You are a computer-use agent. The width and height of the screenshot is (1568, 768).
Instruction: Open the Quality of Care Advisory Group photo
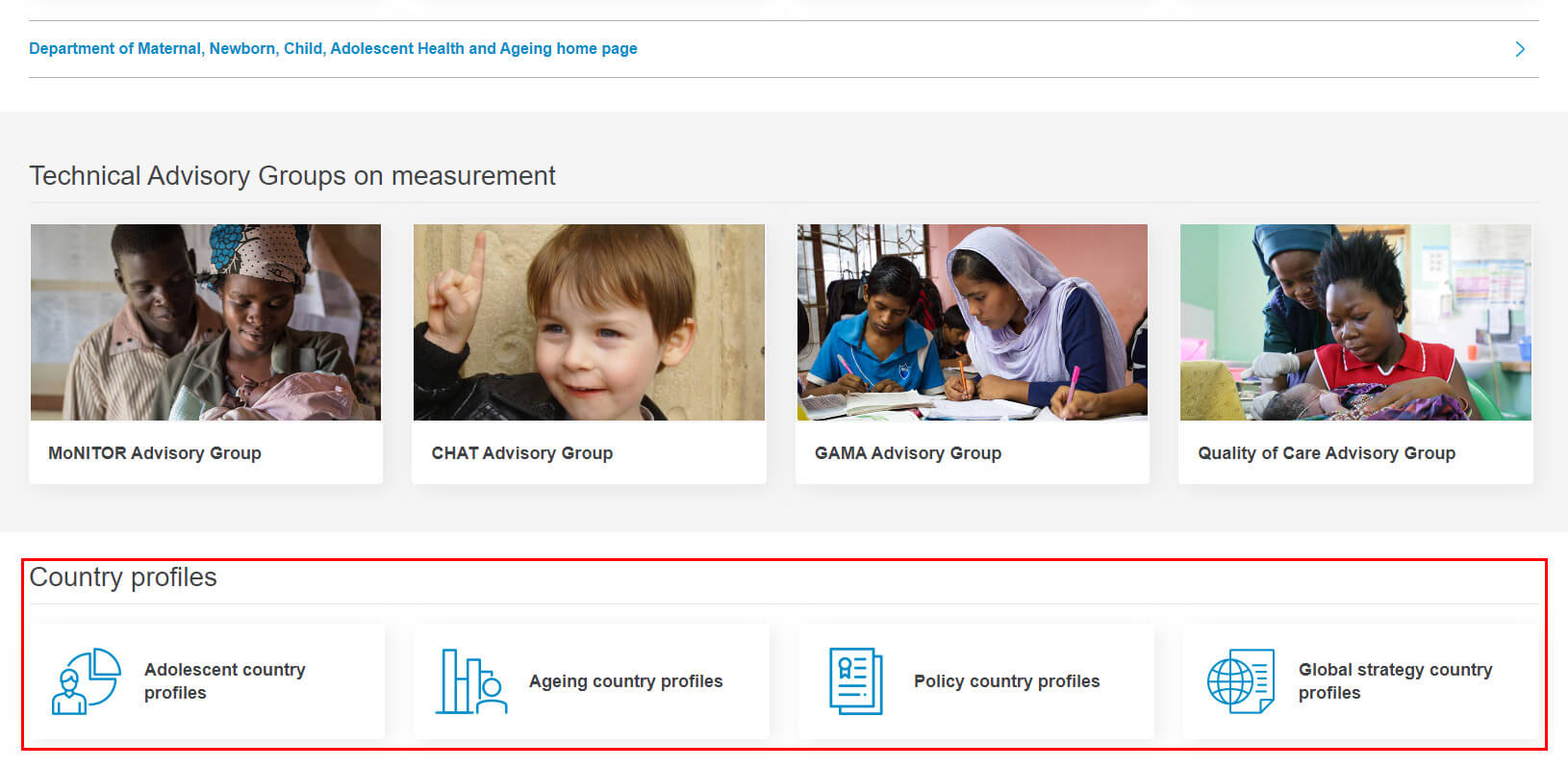tap(1355, 322)
